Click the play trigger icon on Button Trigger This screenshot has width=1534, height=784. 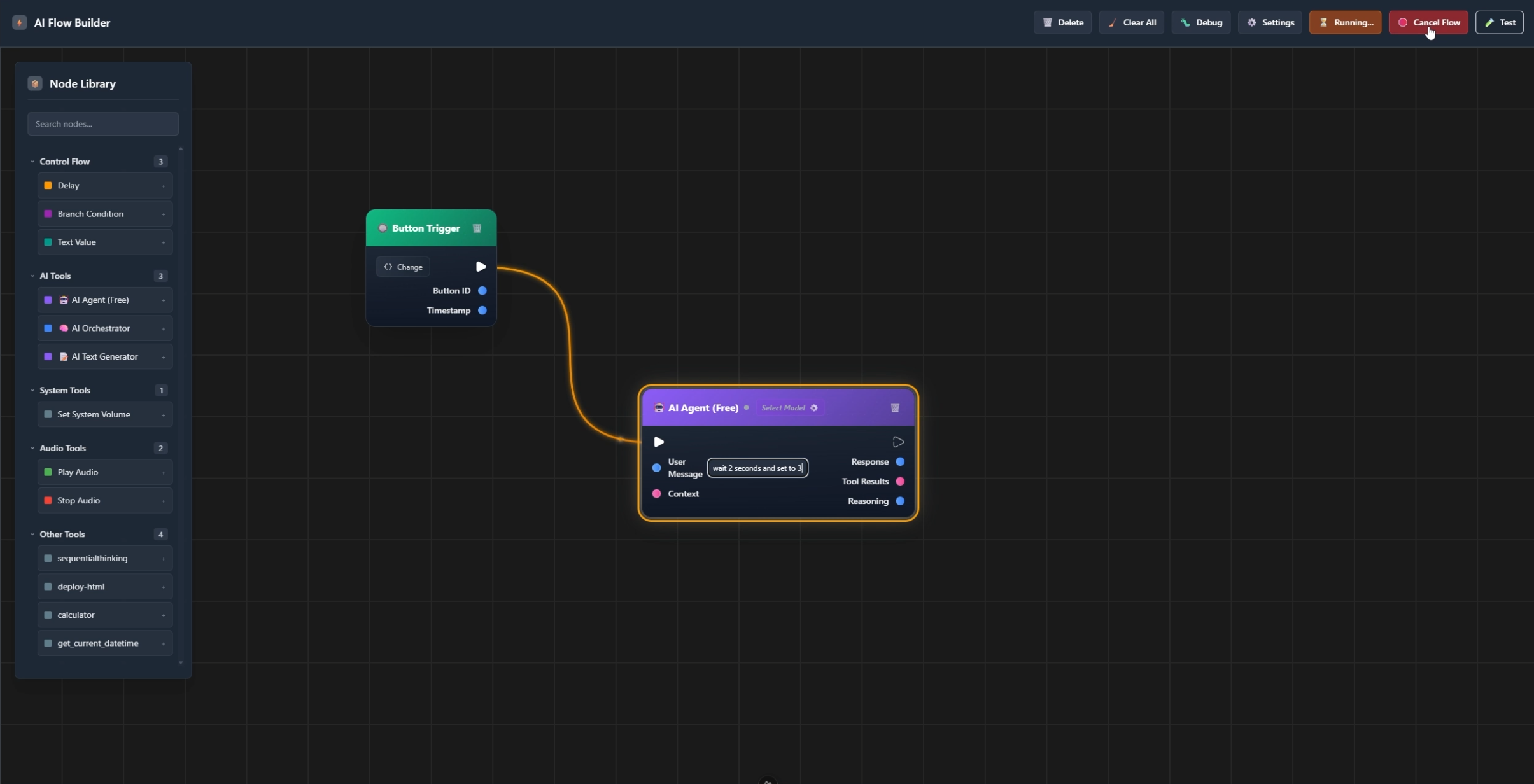click(x=481, y=267)
